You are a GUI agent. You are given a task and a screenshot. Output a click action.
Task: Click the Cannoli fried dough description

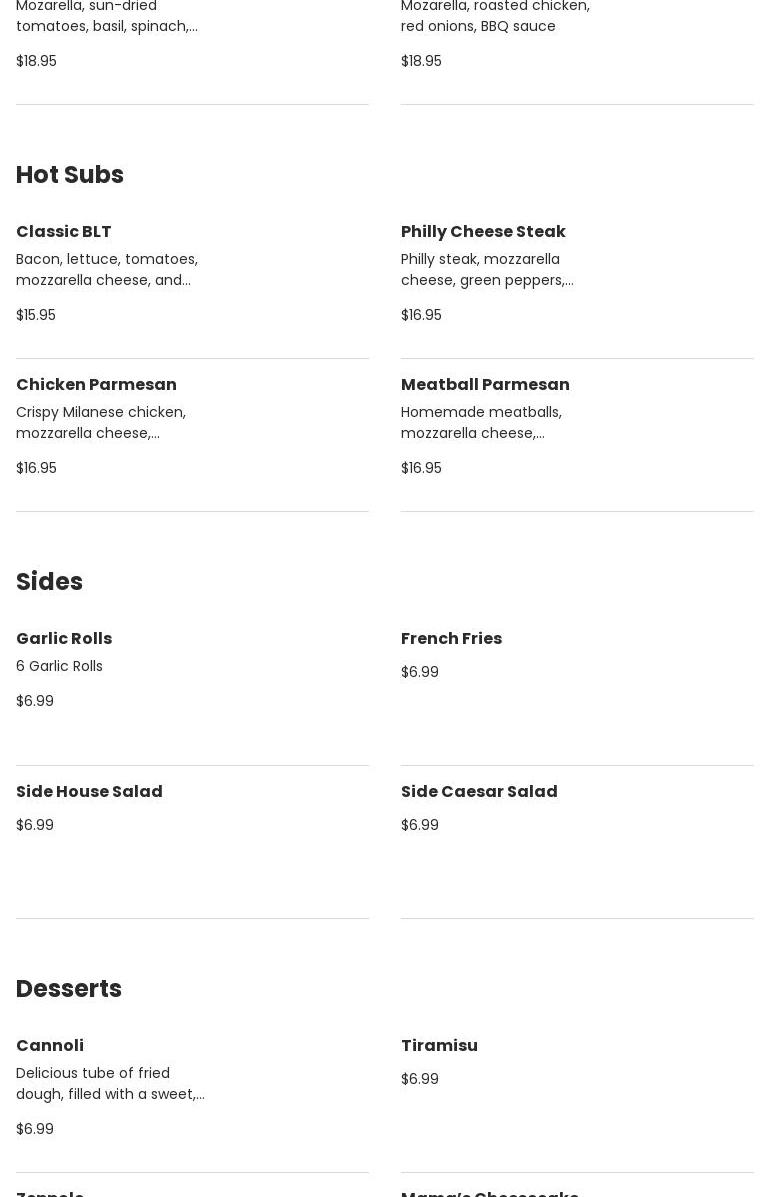pyautogui.click(x=110, y=1083)
